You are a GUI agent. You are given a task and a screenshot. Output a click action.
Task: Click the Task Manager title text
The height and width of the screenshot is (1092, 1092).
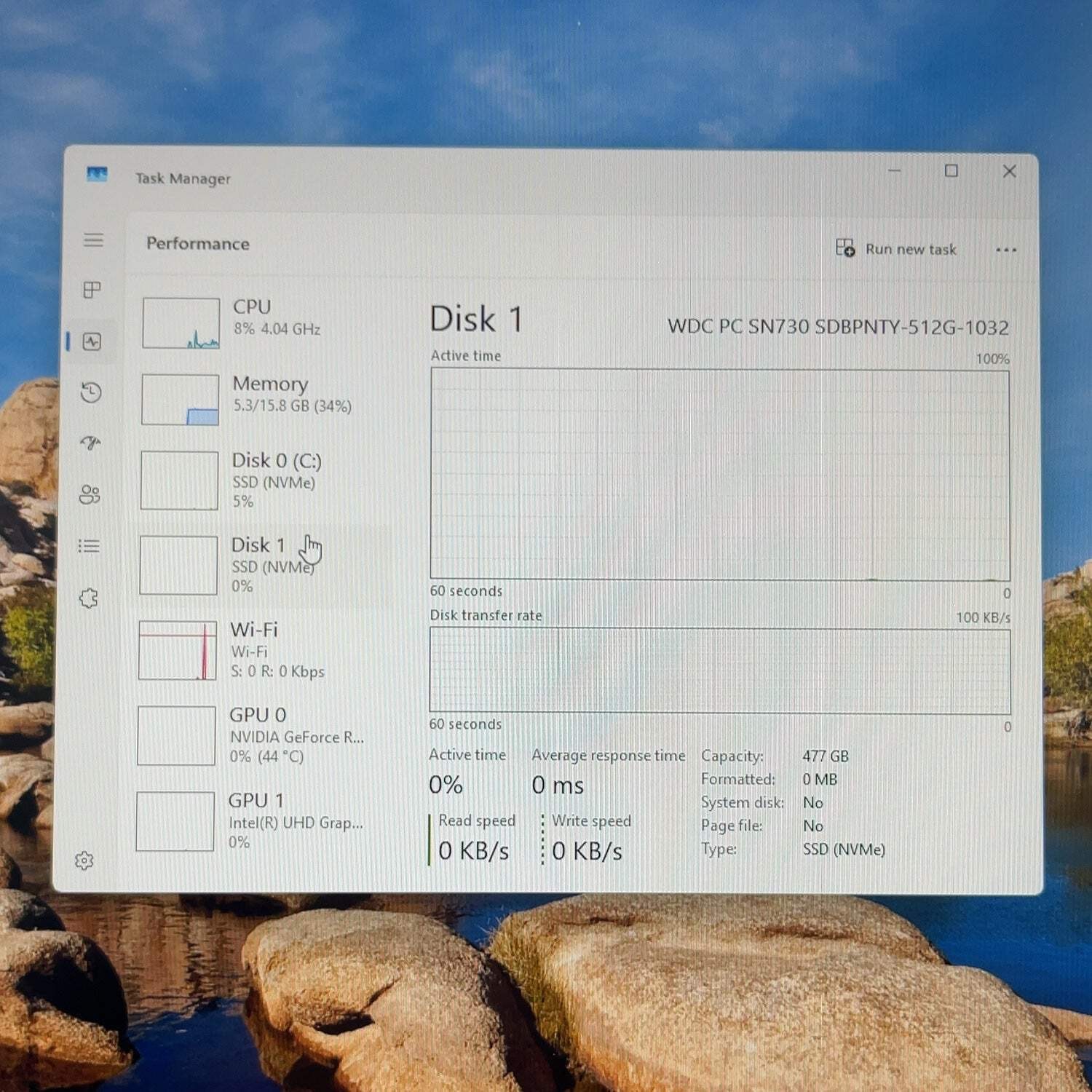click(183, 178)
